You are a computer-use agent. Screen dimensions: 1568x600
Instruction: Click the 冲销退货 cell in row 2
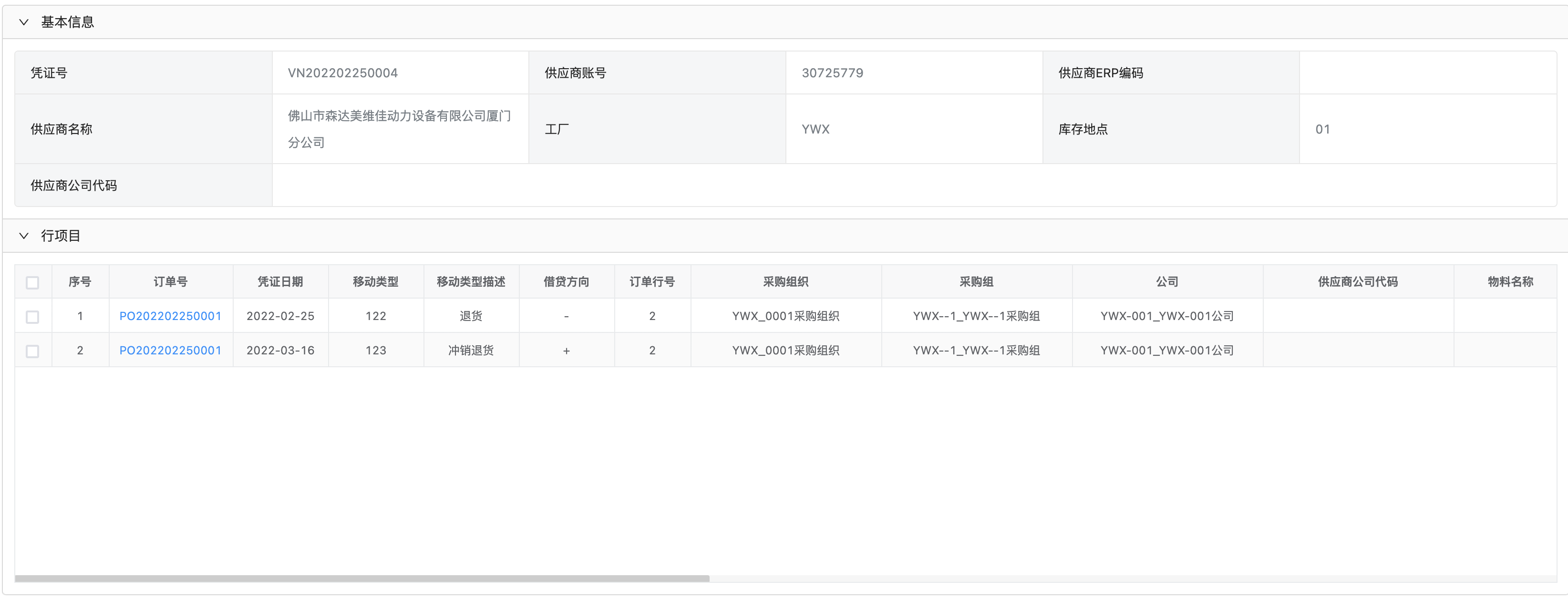[471, 351]
